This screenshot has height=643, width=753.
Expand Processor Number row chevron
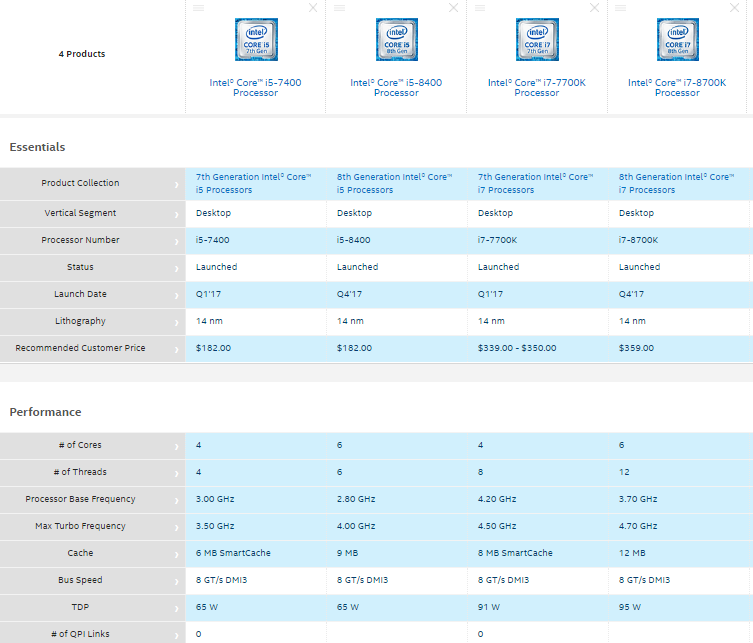click(x=177, y=242)
